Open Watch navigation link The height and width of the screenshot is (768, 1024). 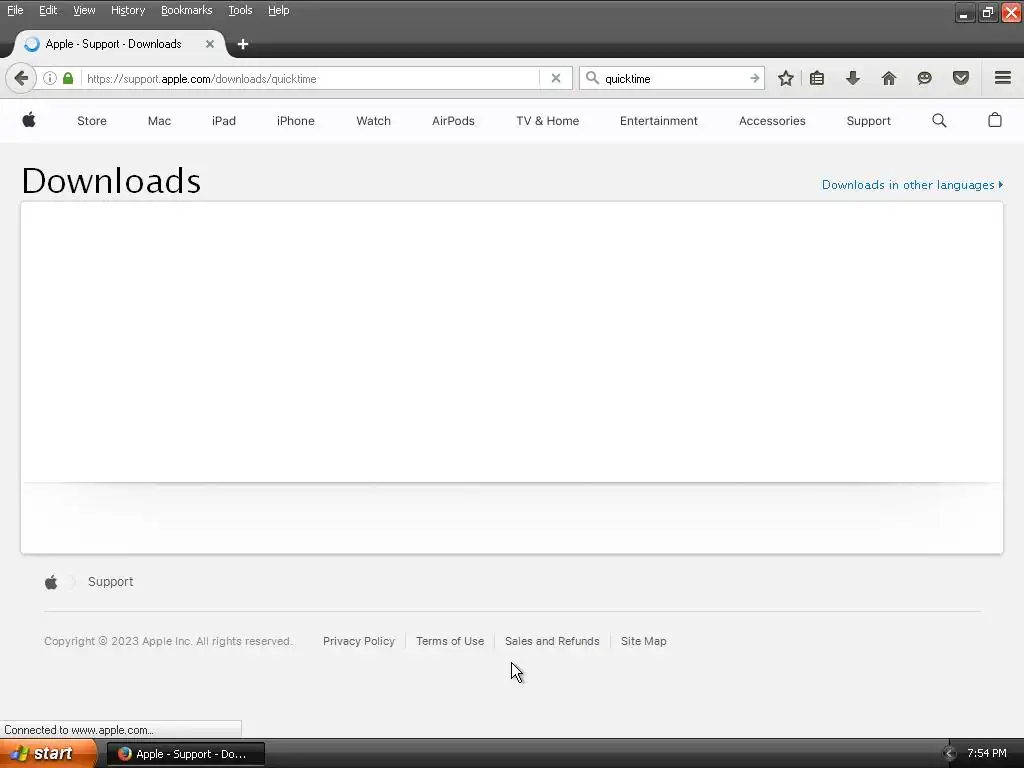(374, 121)
